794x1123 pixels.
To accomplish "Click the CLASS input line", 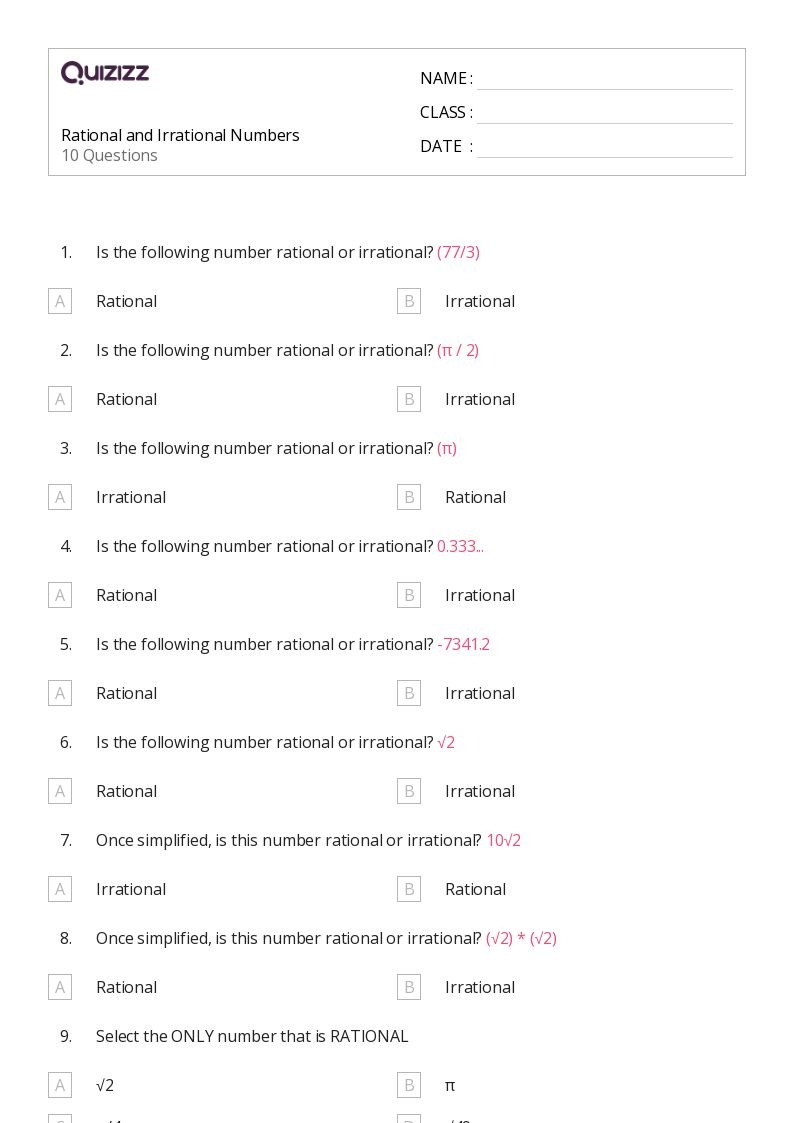I will pyautogui.click(x=604, y=113).
